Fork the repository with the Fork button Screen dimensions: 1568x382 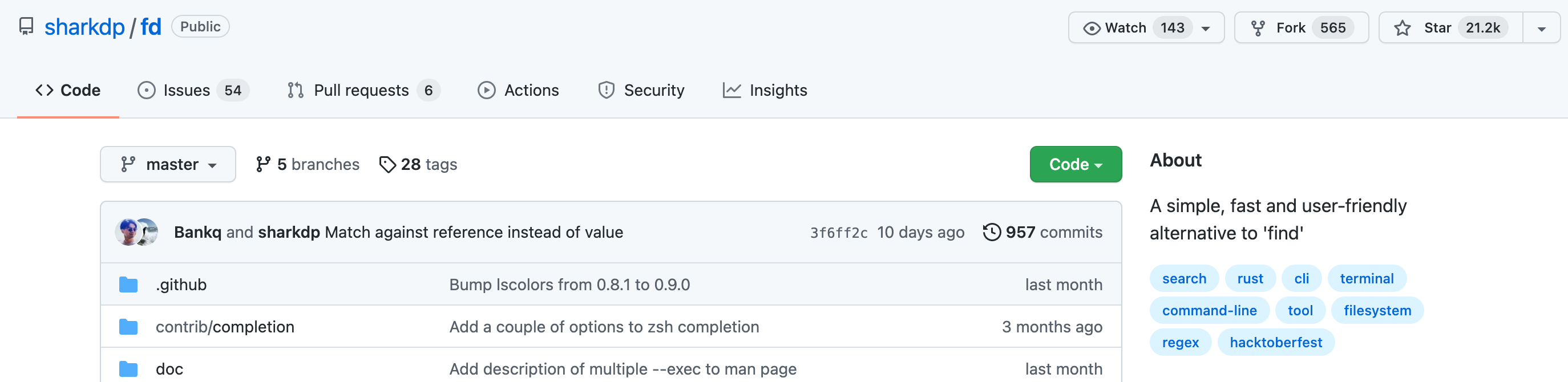coord(1302,28)
